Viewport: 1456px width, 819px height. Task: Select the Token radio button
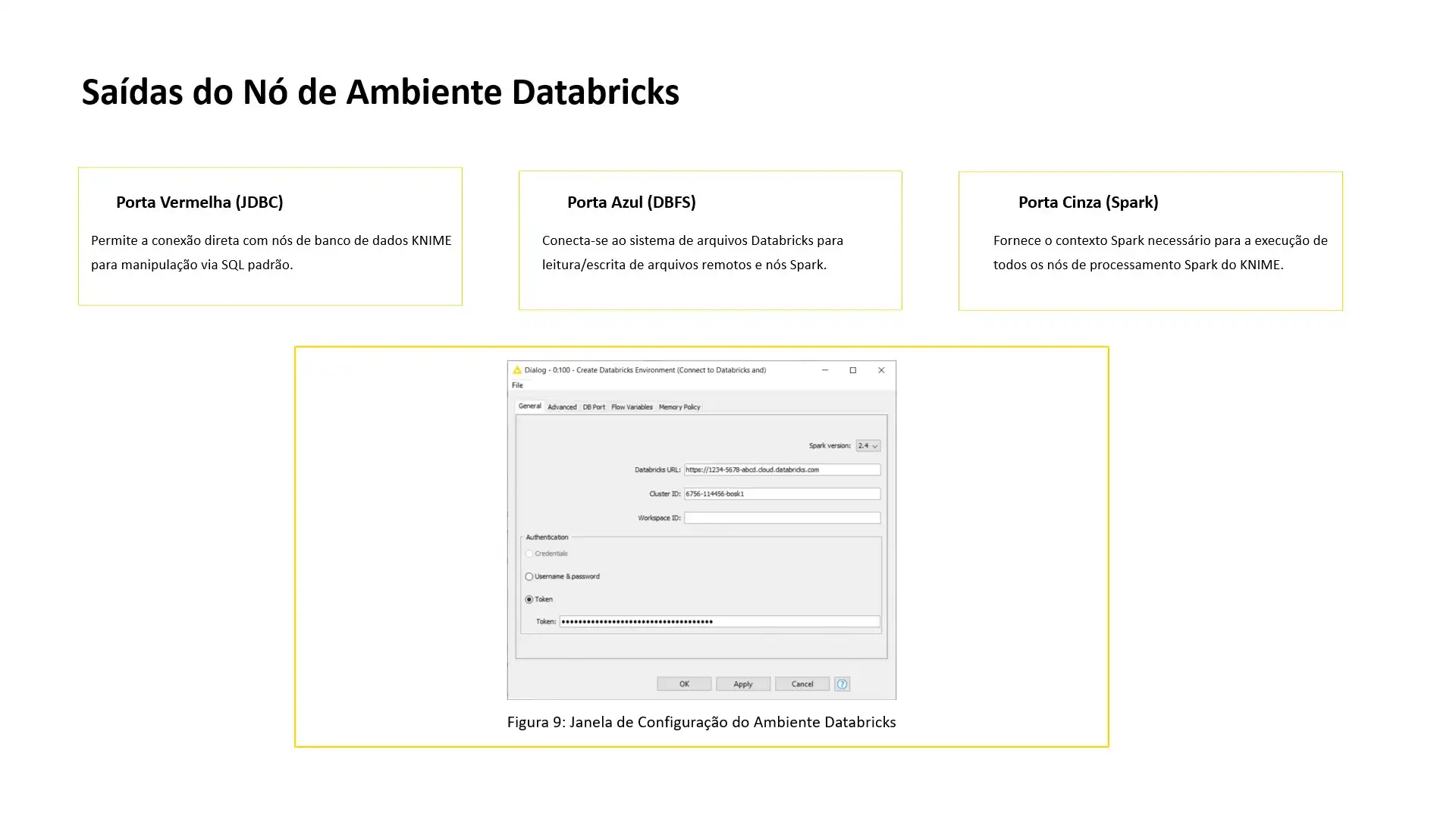point(529,599)
